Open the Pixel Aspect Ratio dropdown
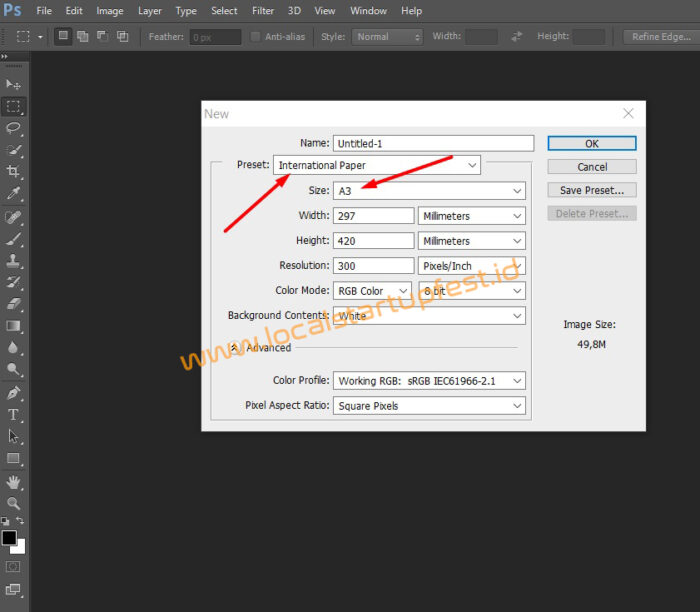 tap(429, 406)
